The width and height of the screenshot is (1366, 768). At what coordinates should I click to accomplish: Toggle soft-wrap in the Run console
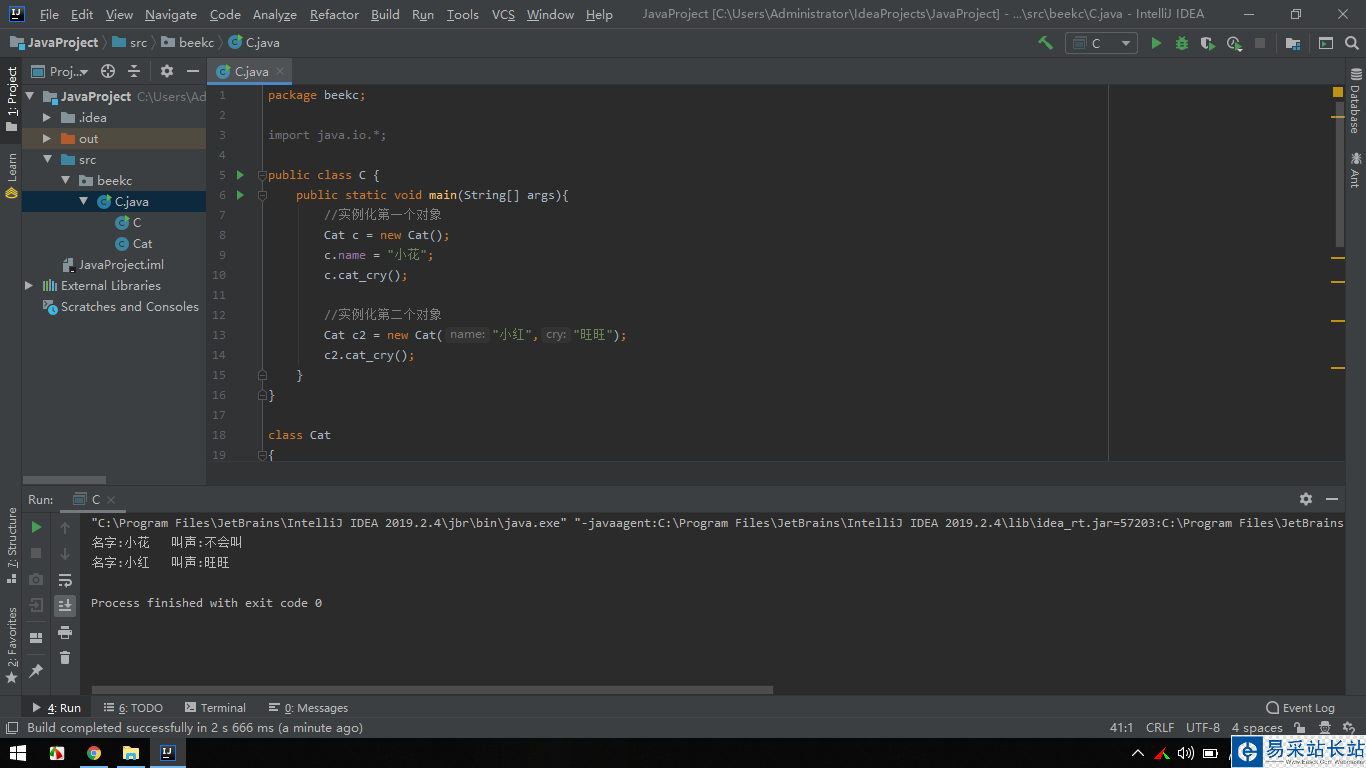pos(65,580)
